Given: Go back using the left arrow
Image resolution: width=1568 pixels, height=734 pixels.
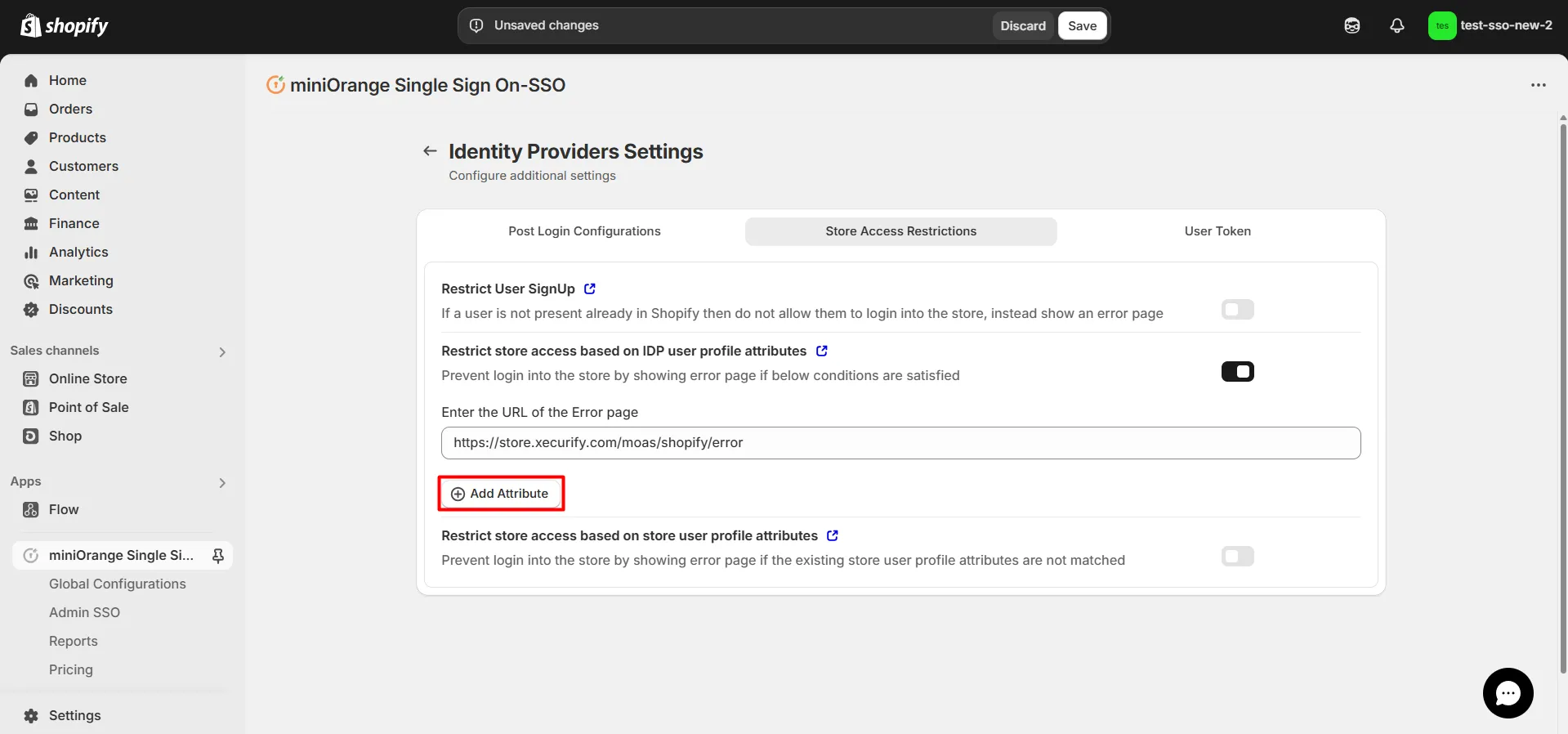Looking at the screenshot, I should [430, 151].
